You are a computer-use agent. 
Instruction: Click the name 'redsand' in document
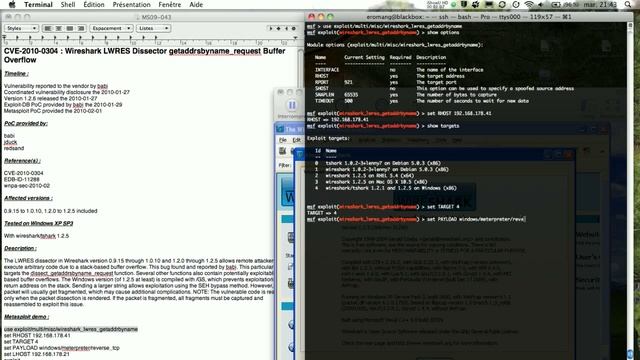click(14, 148)
